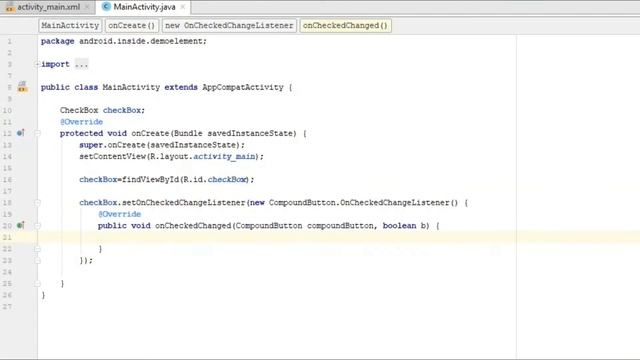Click line number 16 in the gutter
640x360 pixels.
coord(7,180)
